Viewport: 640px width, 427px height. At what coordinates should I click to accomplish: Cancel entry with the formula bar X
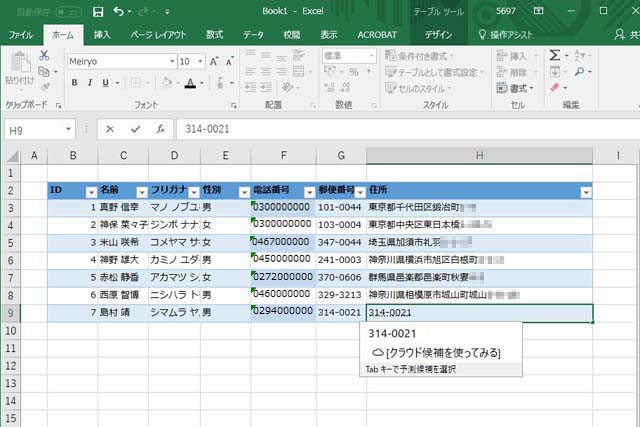pos(110,129)
